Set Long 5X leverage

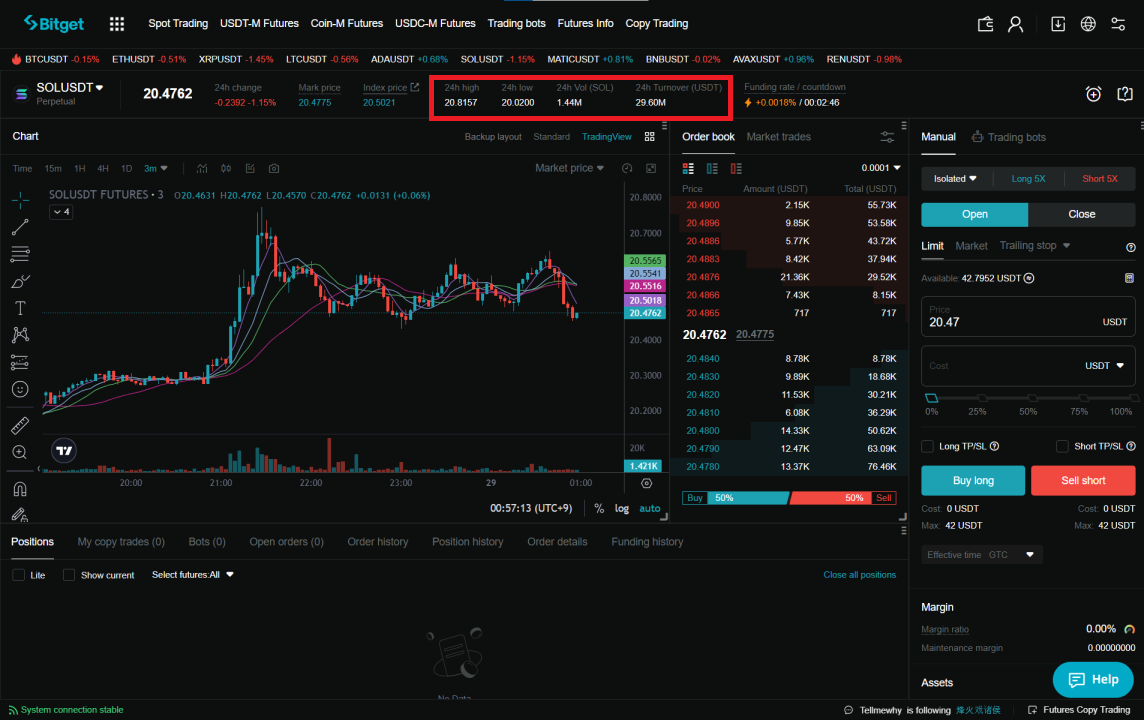coord(1028,179)
